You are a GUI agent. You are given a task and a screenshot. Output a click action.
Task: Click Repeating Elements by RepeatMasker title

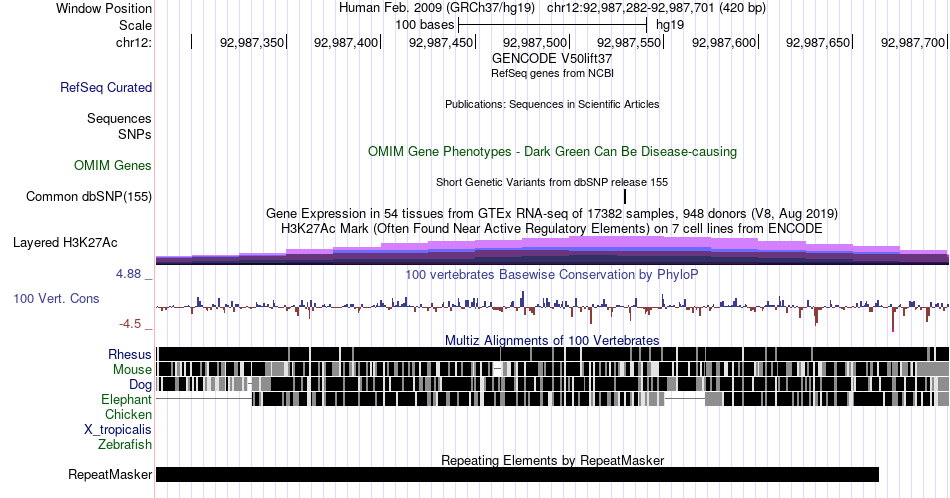pyautogui.click(x=552, y=460)
